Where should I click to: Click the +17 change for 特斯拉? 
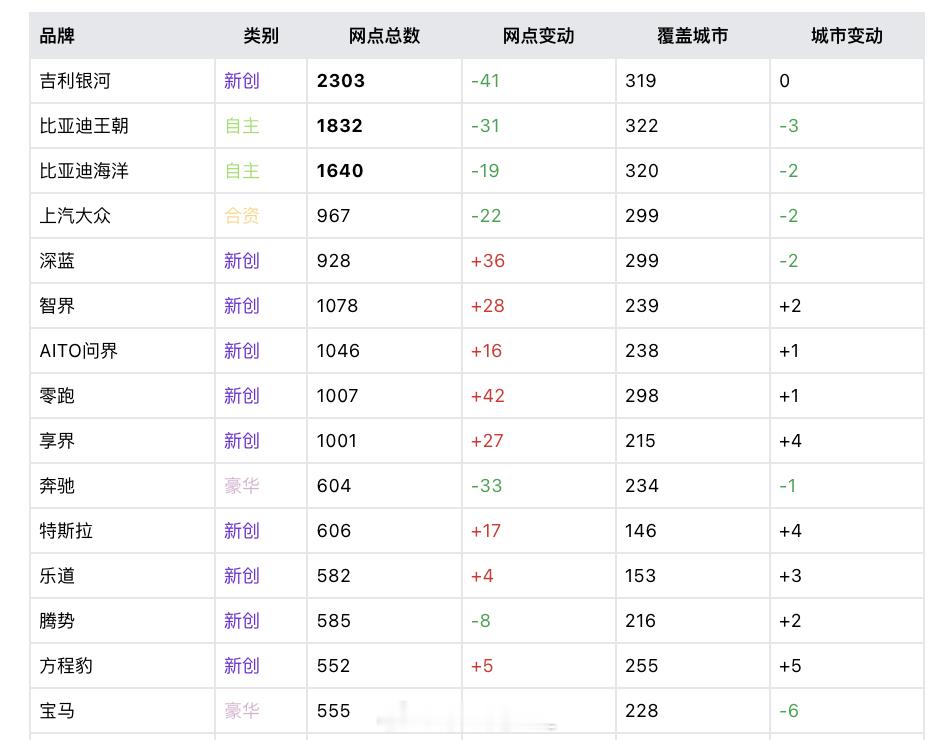(x=486, y=531)
